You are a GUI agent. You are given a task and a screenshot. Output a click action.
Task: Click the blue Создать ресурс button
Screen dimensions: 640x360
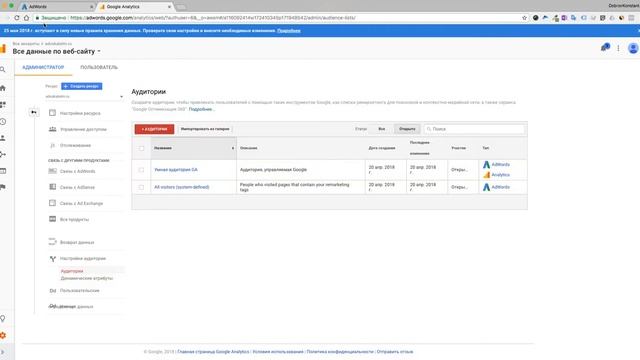coord(82,86)
